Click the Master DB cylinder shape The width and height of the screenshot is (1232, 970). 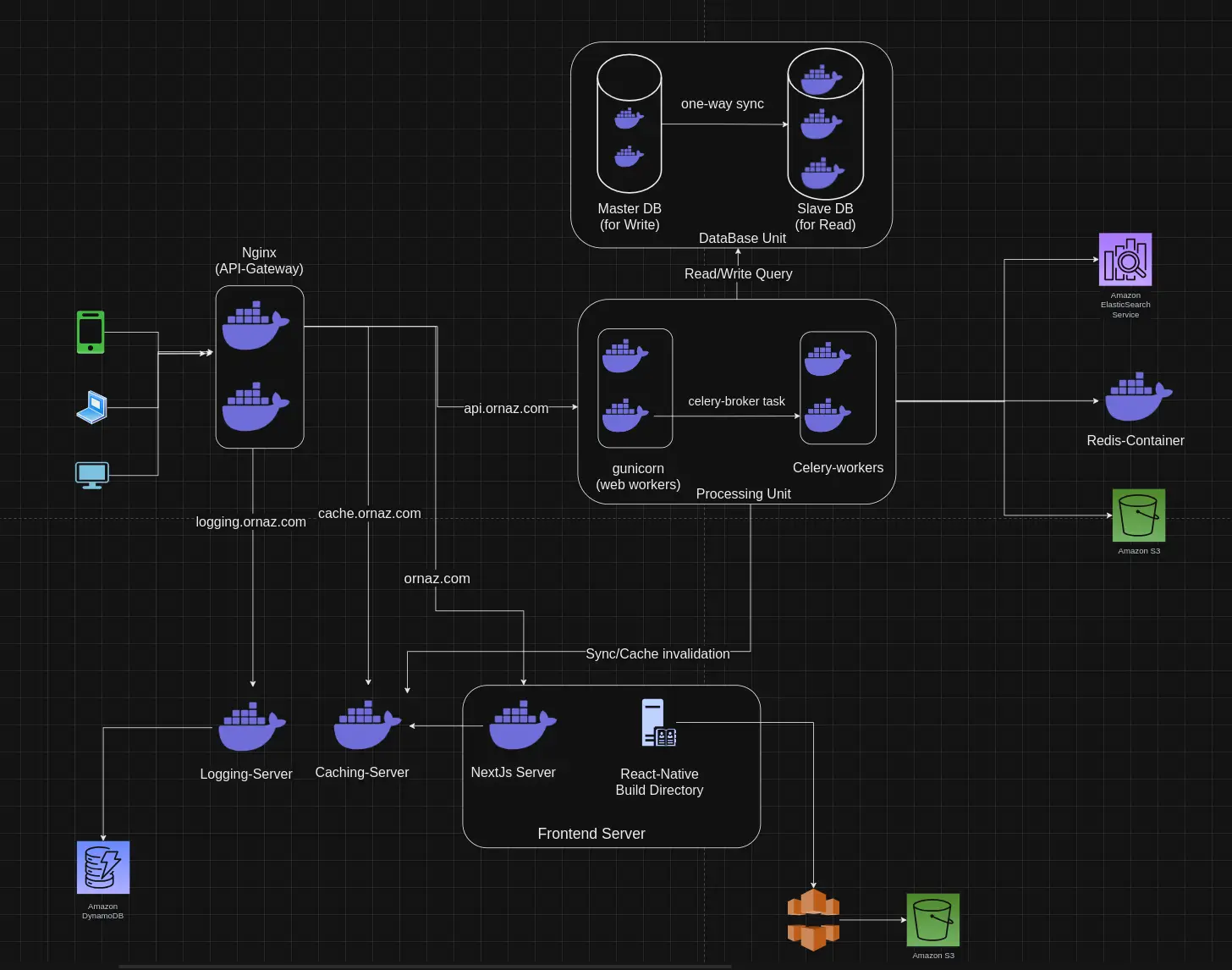click(x=630, y=124)
